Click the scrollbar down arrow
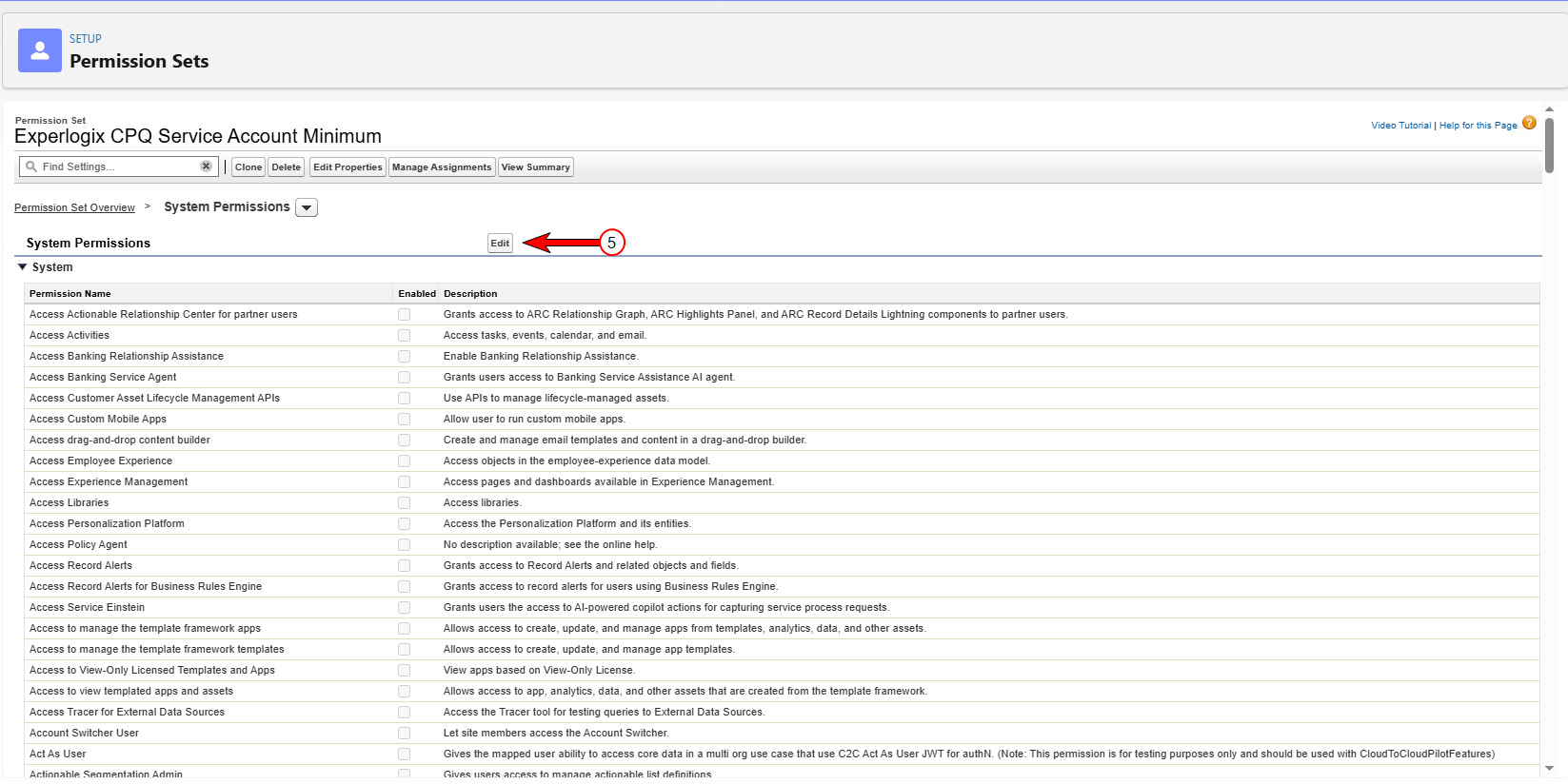 click(1549, 768)
